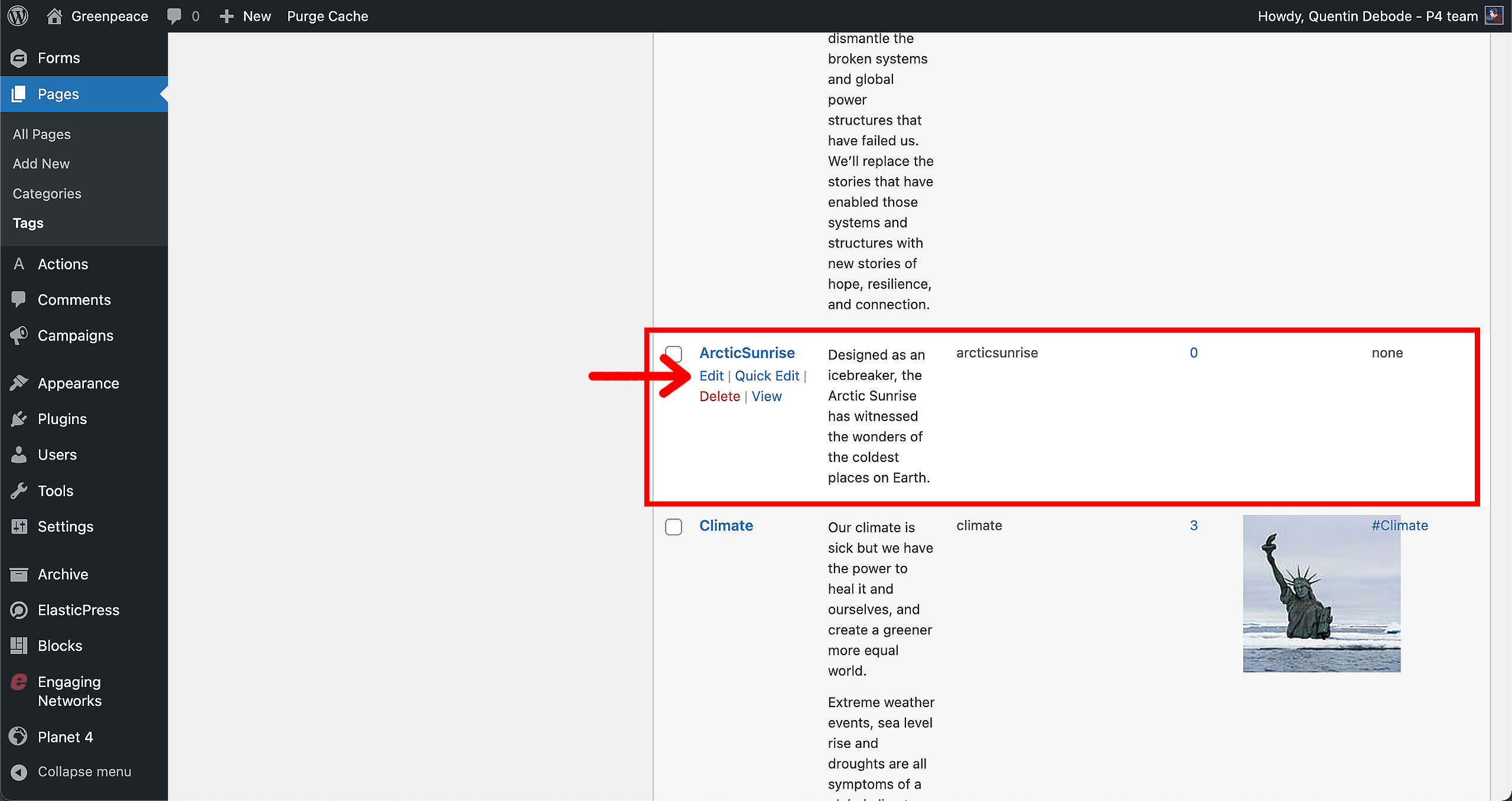The image size is (1512, 801).
Task: Open the New content dropdown label
Action: click(x=257, y=16)
